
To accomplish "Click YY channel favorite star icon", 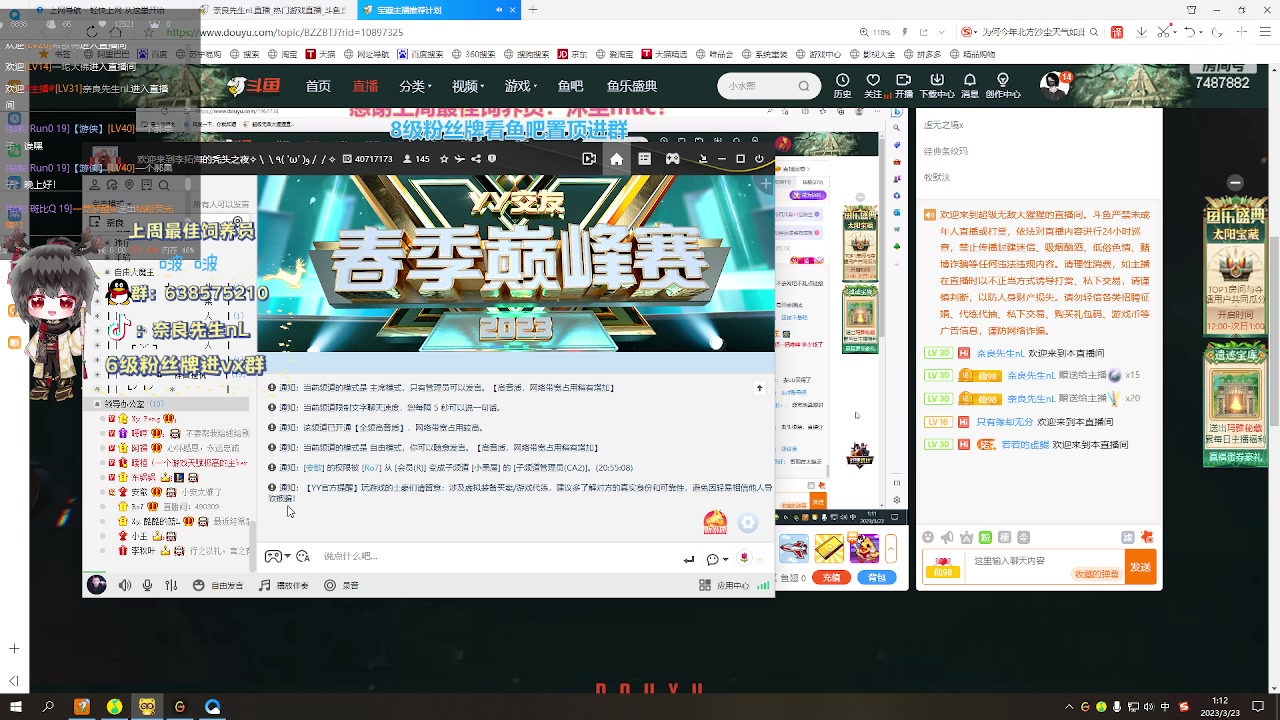I will [443, 159].
